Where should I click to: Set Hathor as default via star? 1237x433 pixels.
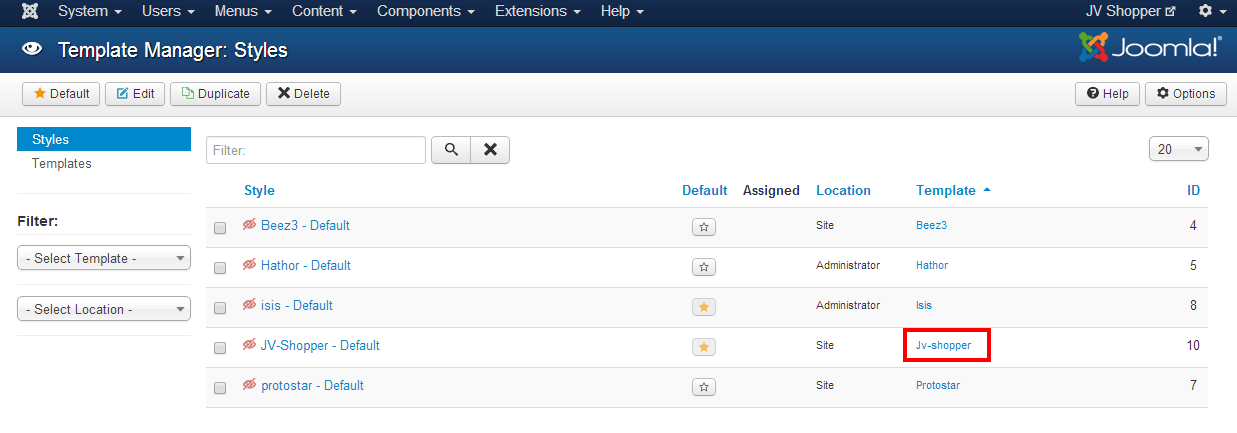pos(704,267)
